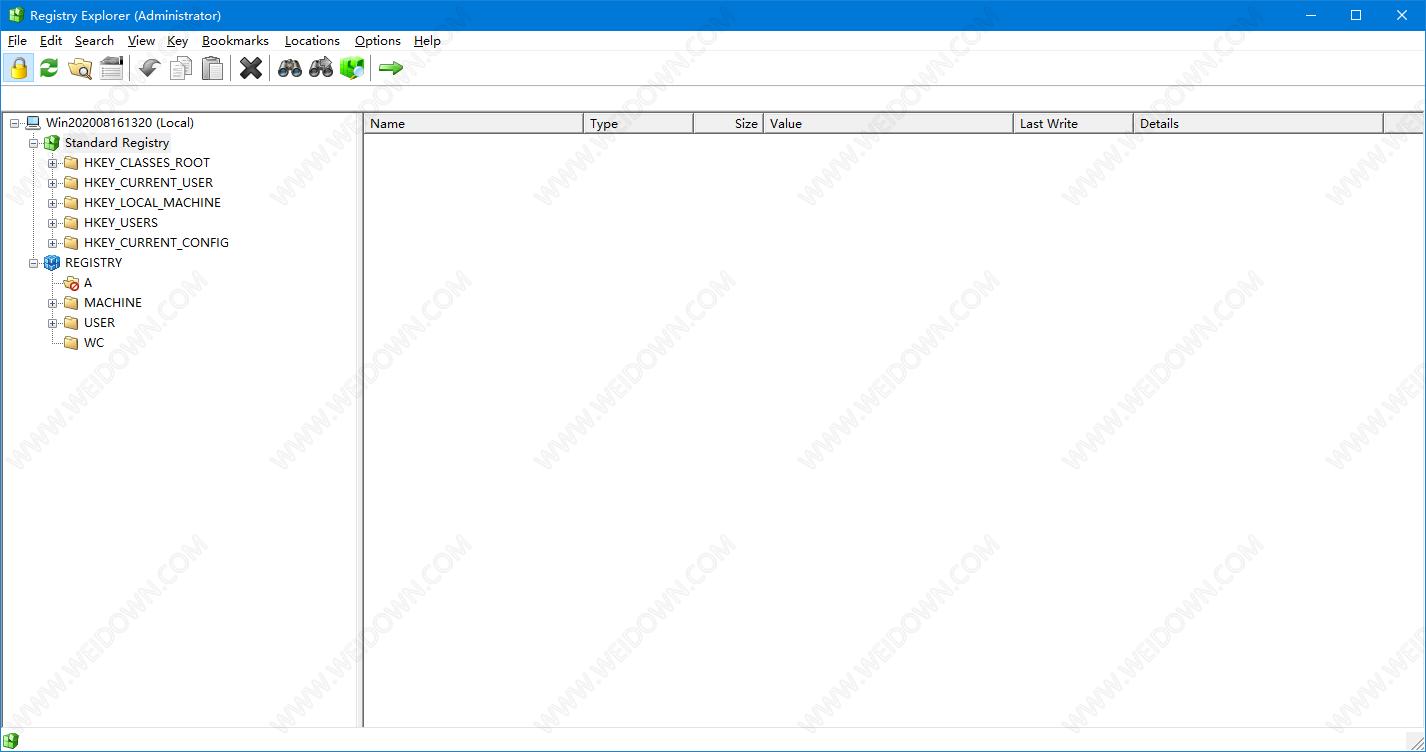
Task: Open the Locations menu
Action: pos(312,41)
